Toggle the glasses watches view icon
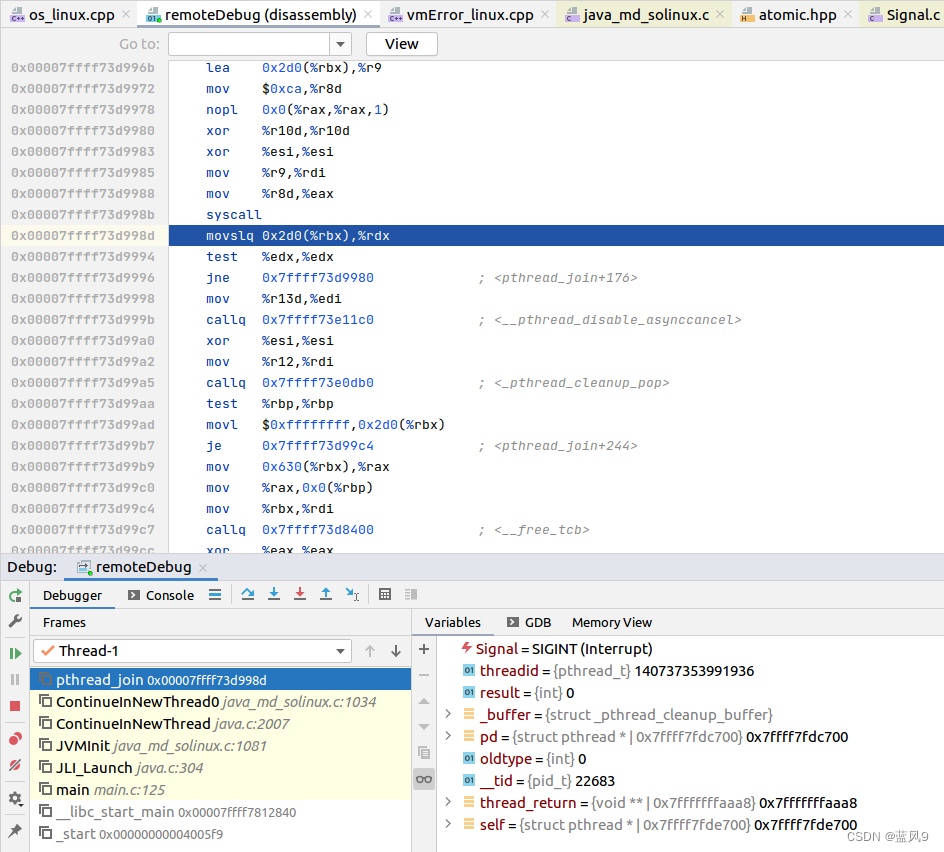Image resolution: width=944 pixels, height=852 pixels. [424, 779]
